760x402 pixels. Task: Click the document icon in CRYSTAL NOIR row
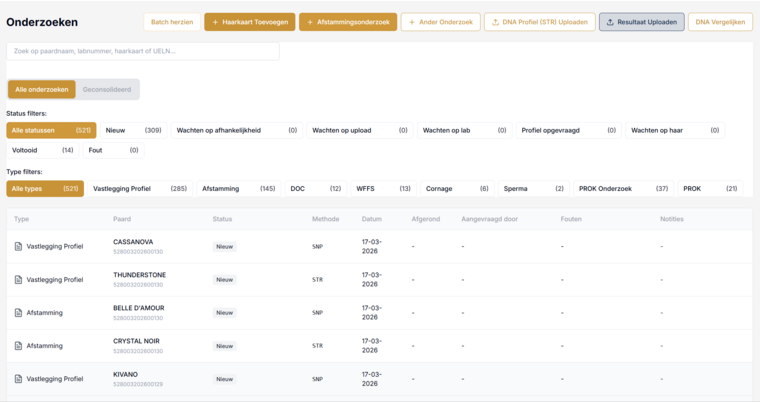(18, 346)
